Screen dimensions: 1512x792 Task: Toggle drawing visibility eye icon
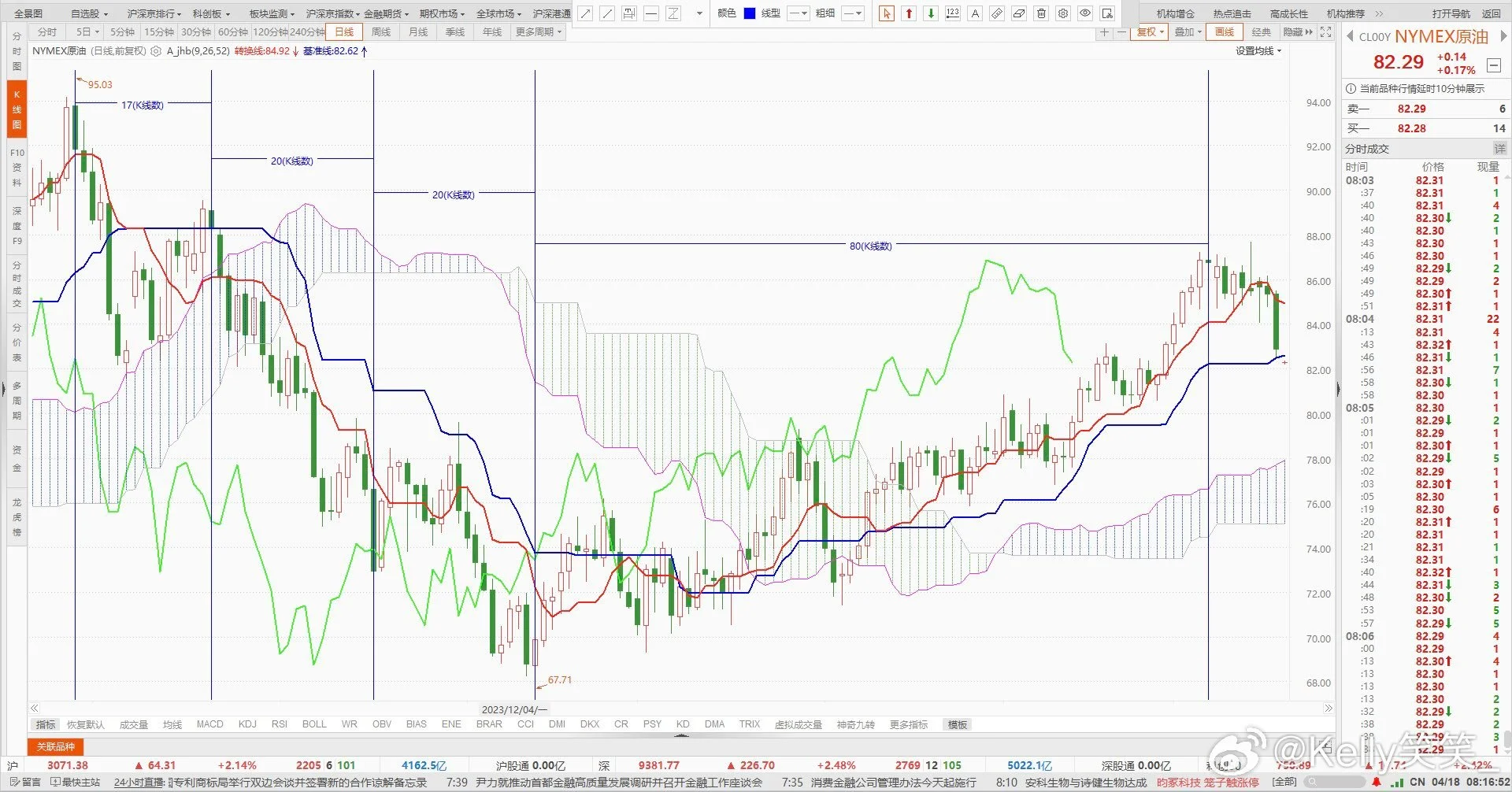1085,13
